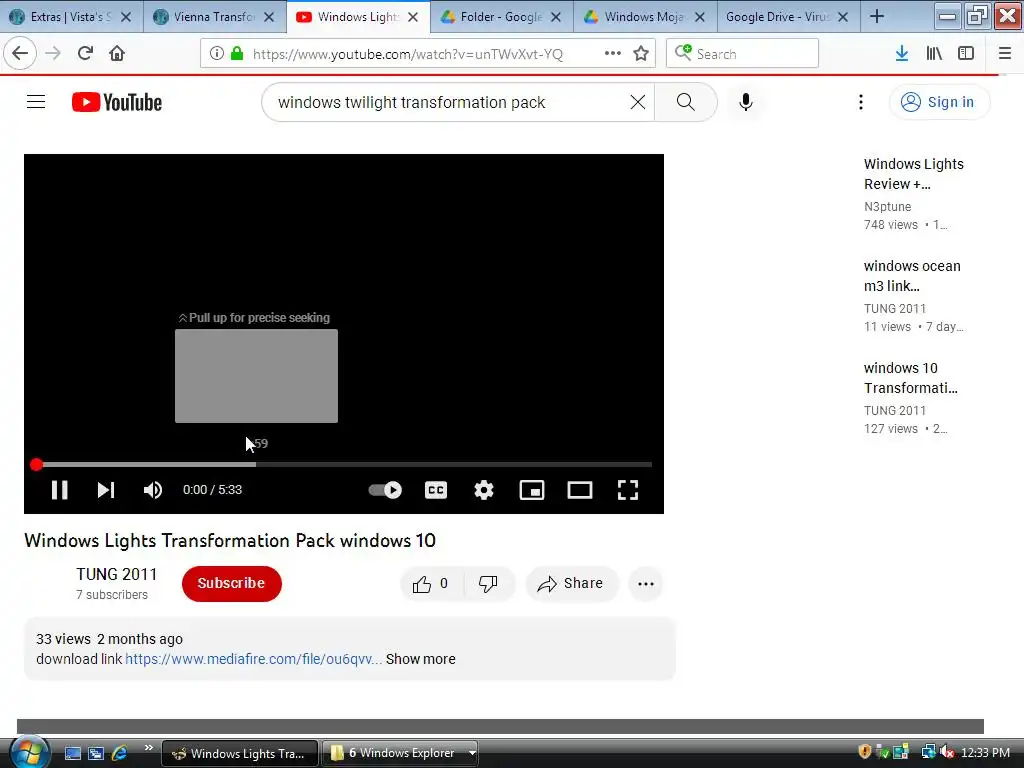Screen dimensions: 1024x768
Task: Open 6 Windows Explorer taskbar group
Action: (x=401, y=753)
